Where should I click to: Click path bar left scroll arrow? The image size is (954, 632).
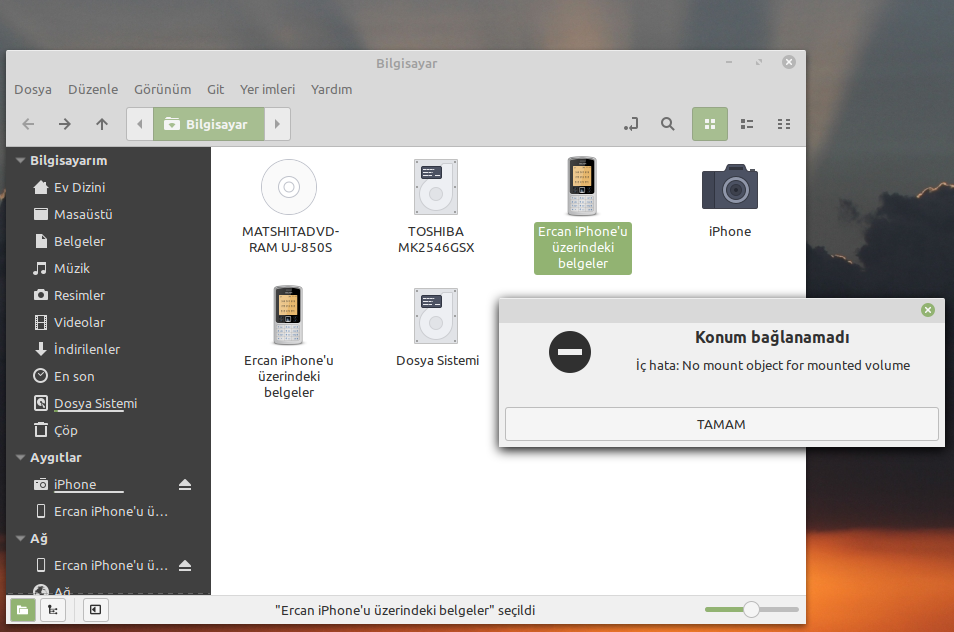140,124
